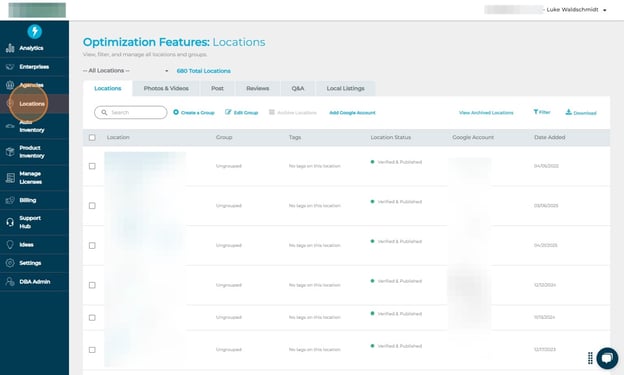
Task: Click the 680 Total Locations link
Action: [203, 71]
